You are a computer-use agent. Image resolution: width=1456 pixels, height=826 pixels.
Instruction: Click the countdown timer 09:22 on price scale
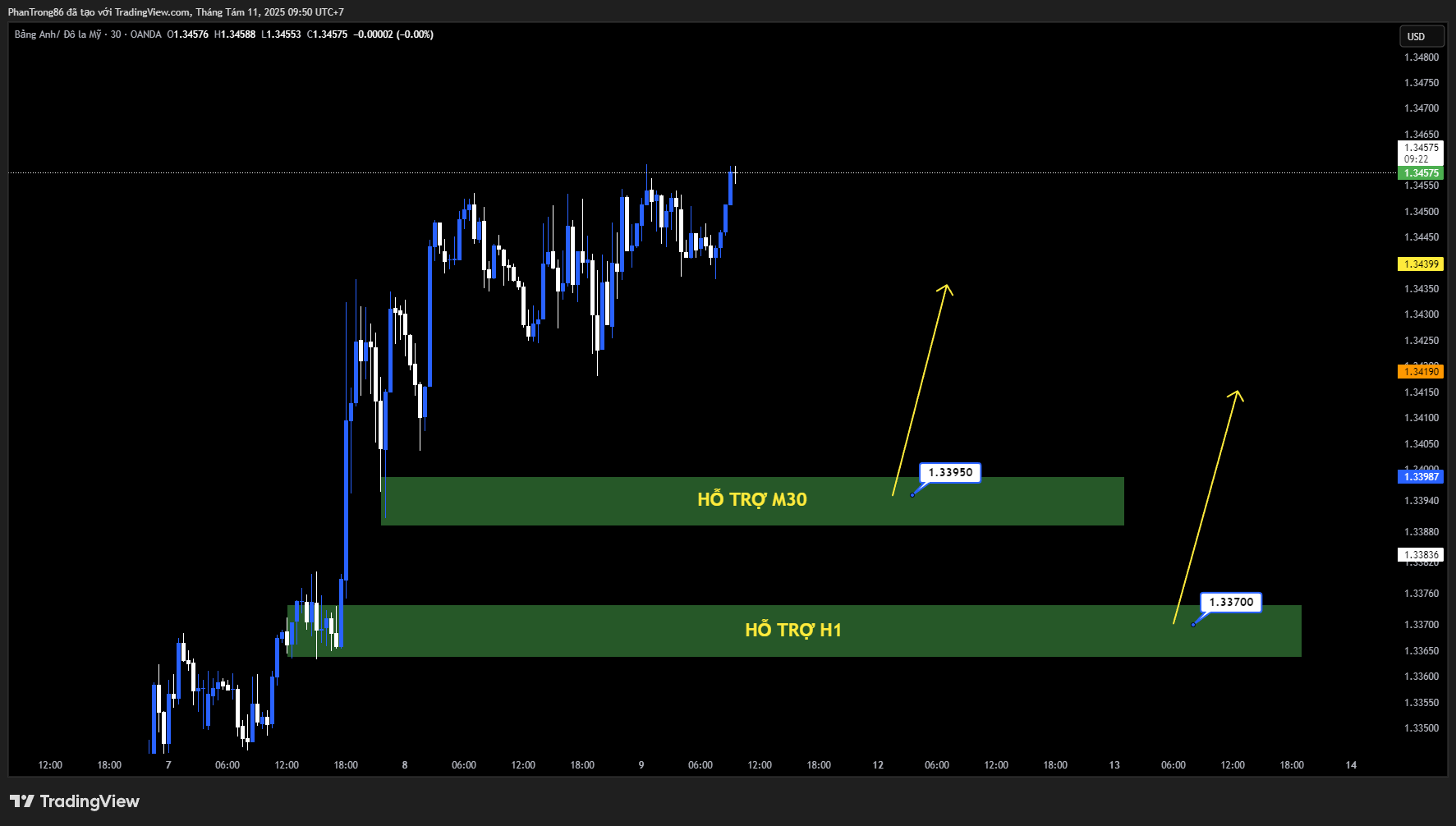[x=1416, y=159]
